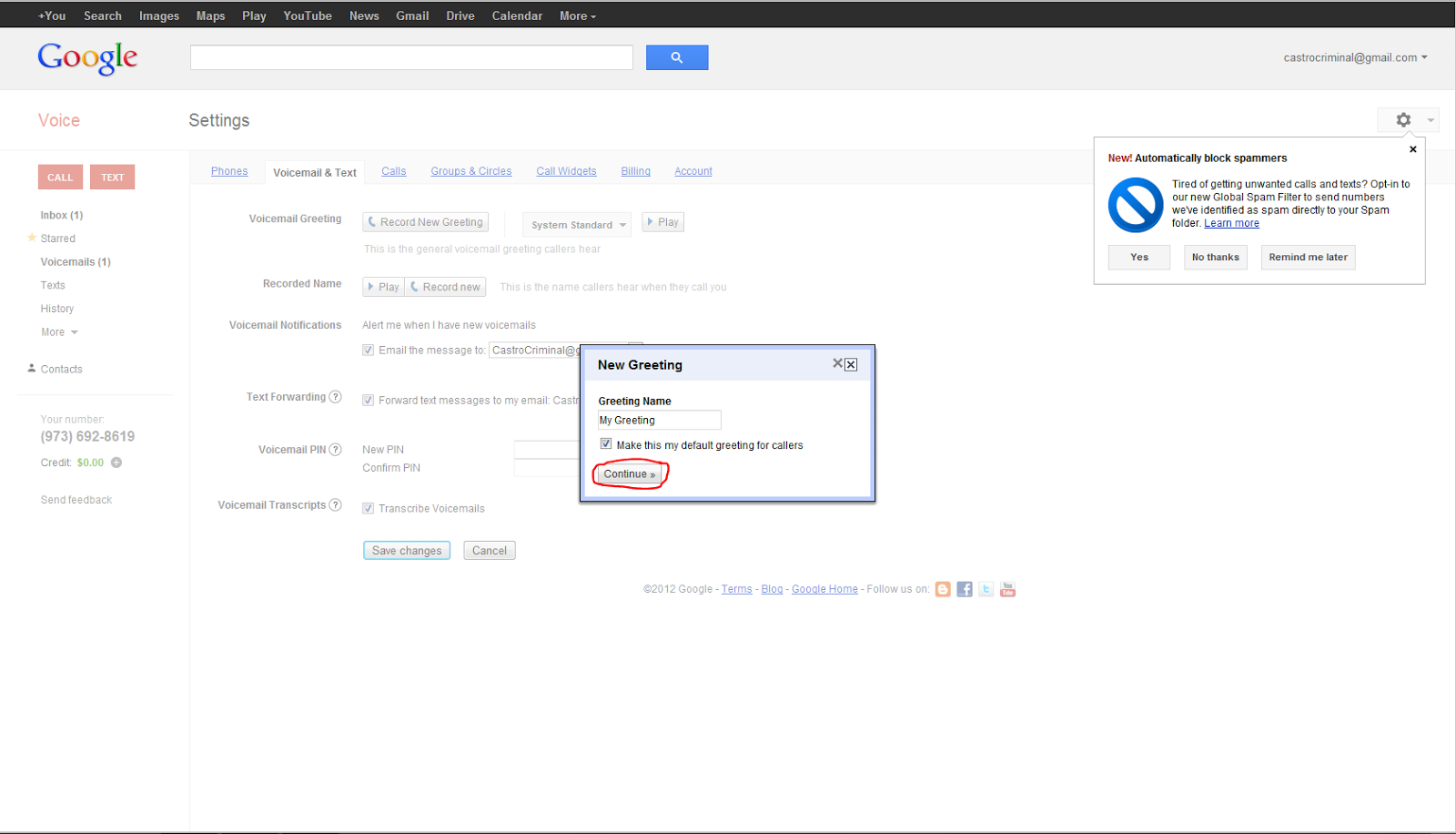This screenshot has width=1456, height=834.
Task: Toggle Forward text messages checkbox
Action: (x=369, y=400)
